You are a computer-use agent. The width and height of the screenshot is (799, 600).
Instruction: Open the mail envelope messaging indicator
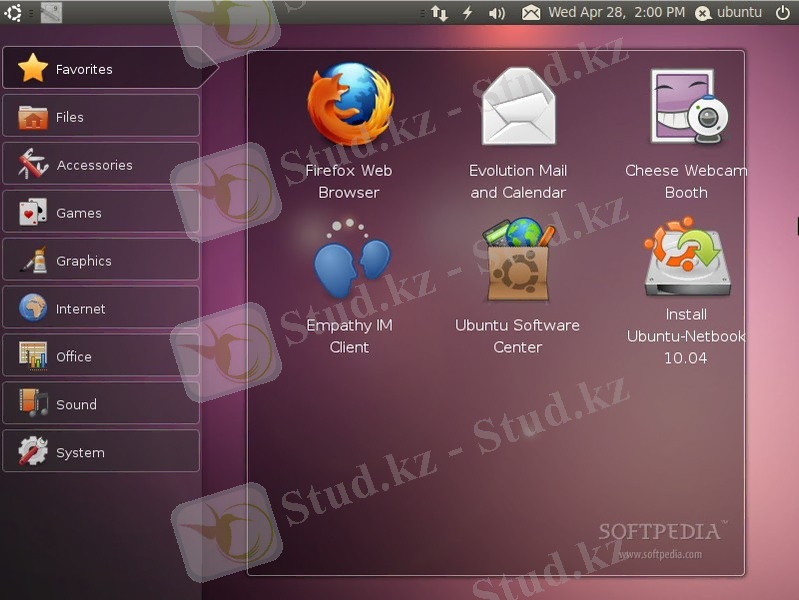coord(530,13)
